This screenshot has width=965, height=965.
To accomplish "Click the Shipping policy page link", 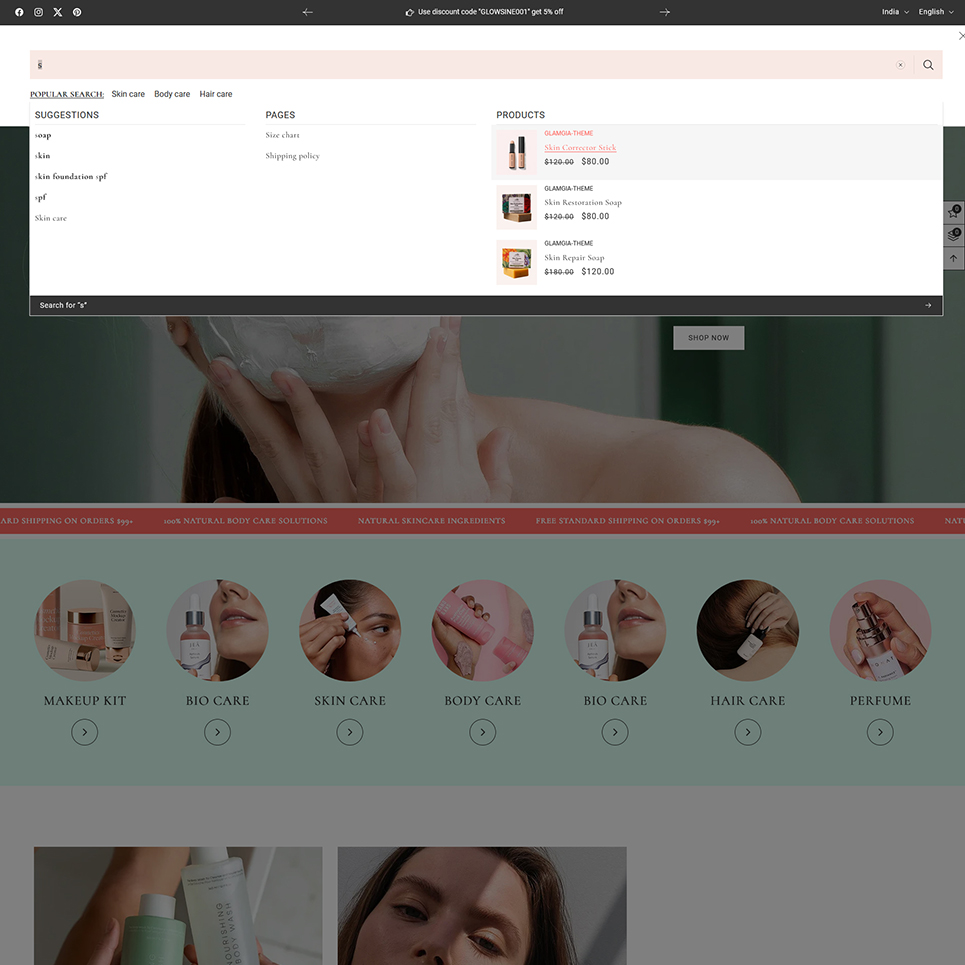I will tap(292, 156).
